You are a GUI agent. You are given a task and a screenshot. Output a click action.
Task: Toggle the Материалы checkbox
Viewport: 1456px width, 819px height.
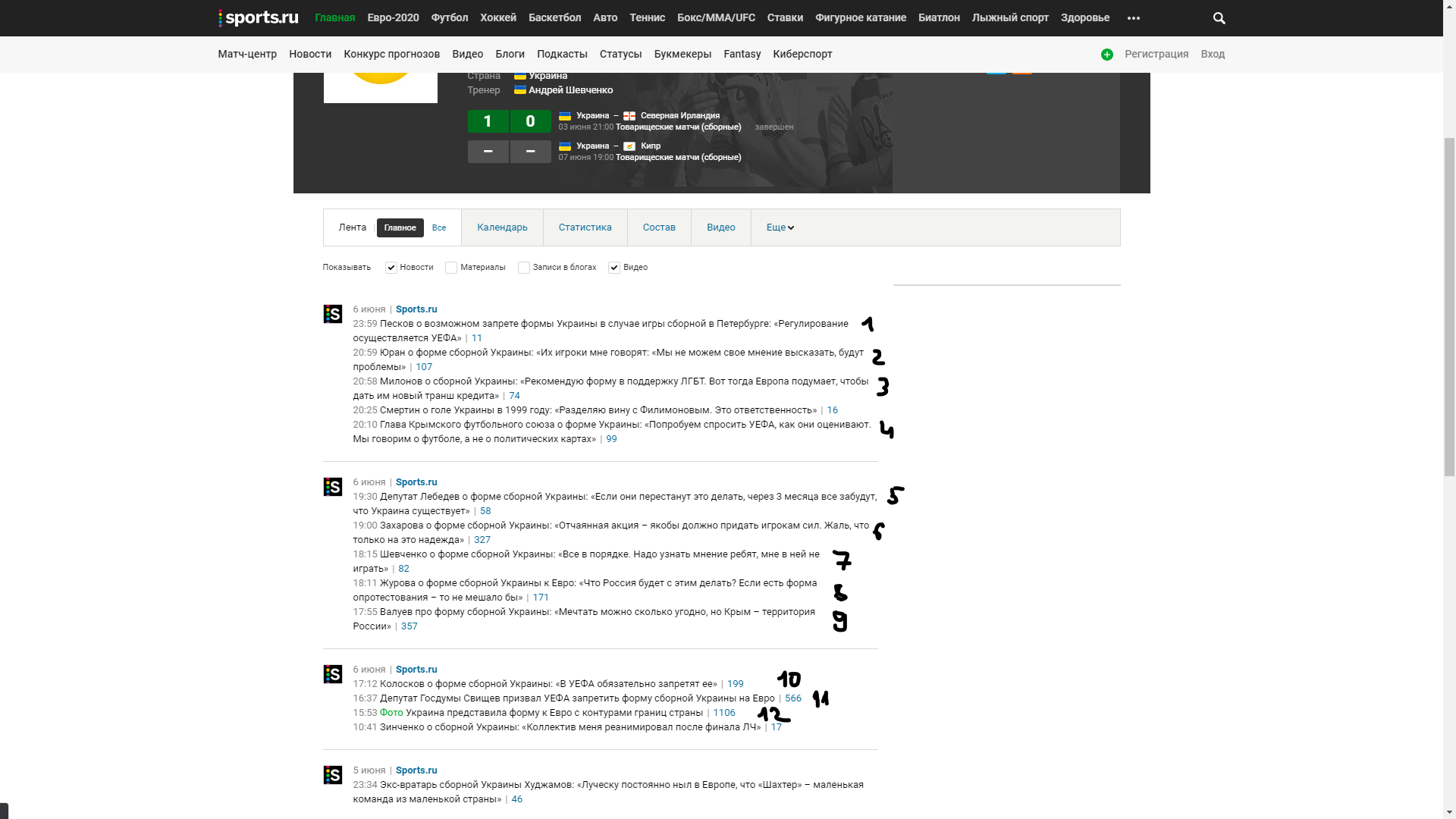point(451,268)
